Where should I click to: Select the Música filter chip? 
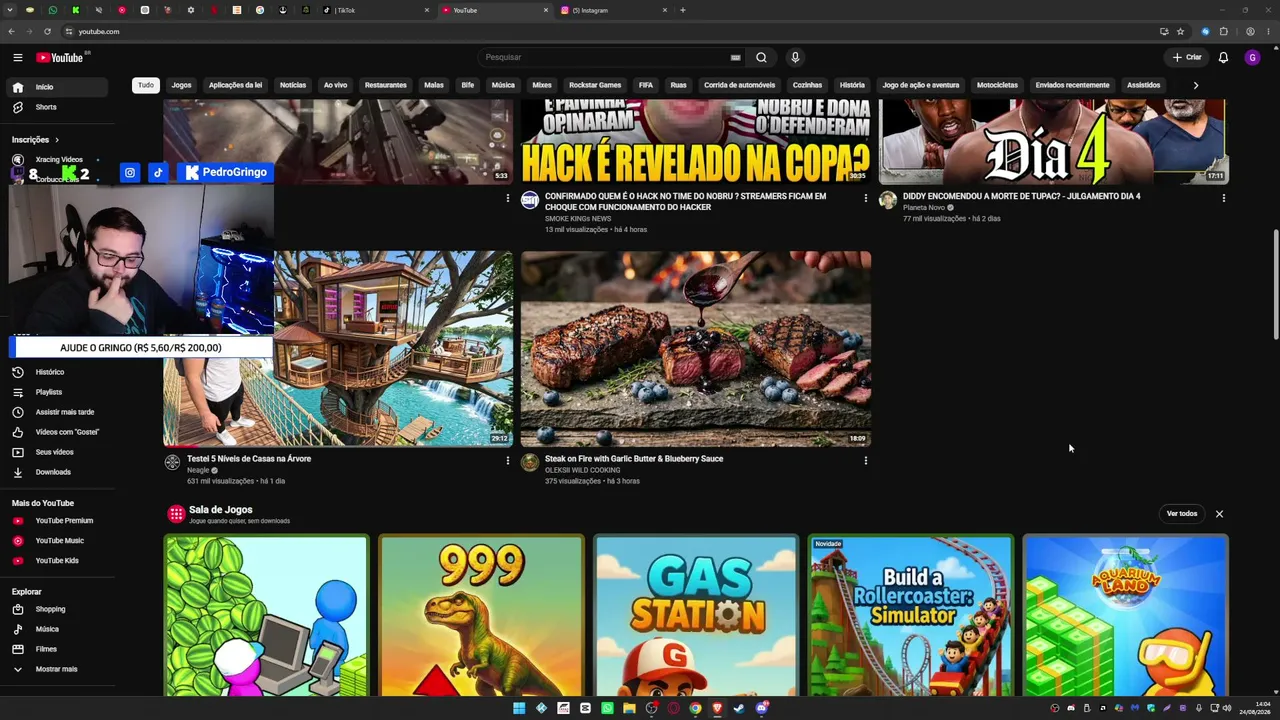[503, 85]
